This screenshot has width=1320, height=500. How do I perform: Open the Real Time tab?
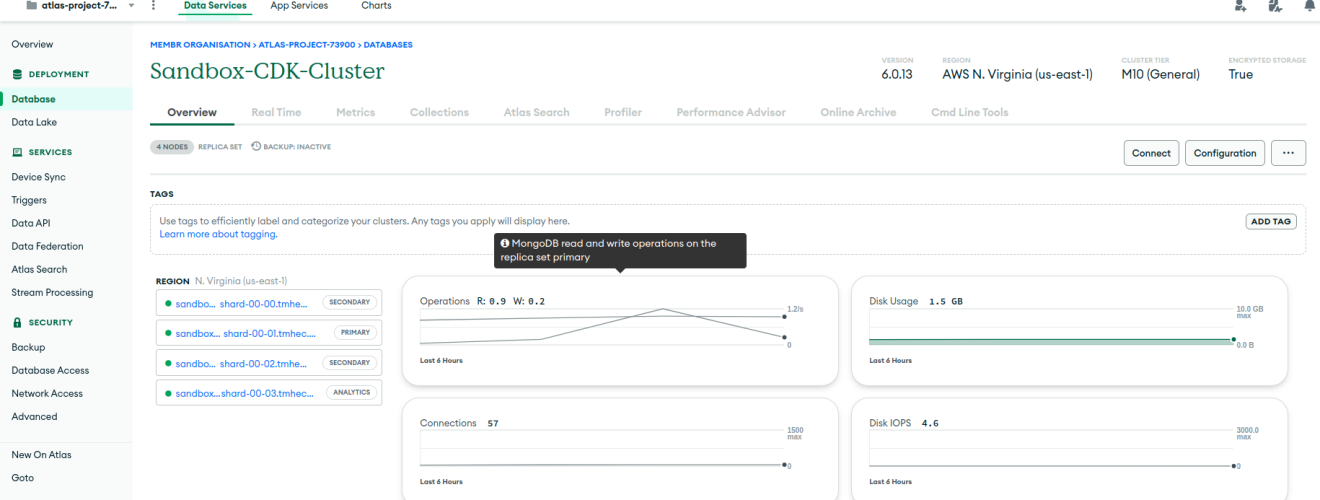[276, 112]
